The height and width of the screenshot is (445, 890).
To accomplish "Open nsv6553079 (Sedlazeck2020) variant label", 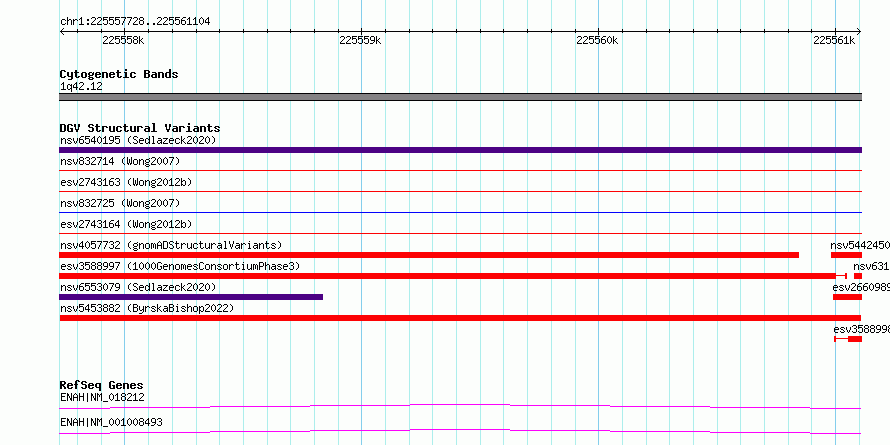I will 138,287.
